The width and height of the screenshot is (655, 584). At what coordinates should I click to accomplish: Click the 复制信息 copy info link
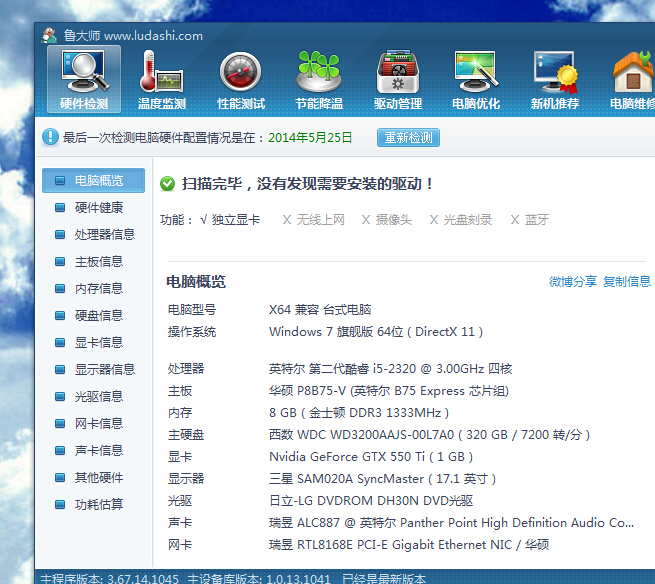click(627, 282)
